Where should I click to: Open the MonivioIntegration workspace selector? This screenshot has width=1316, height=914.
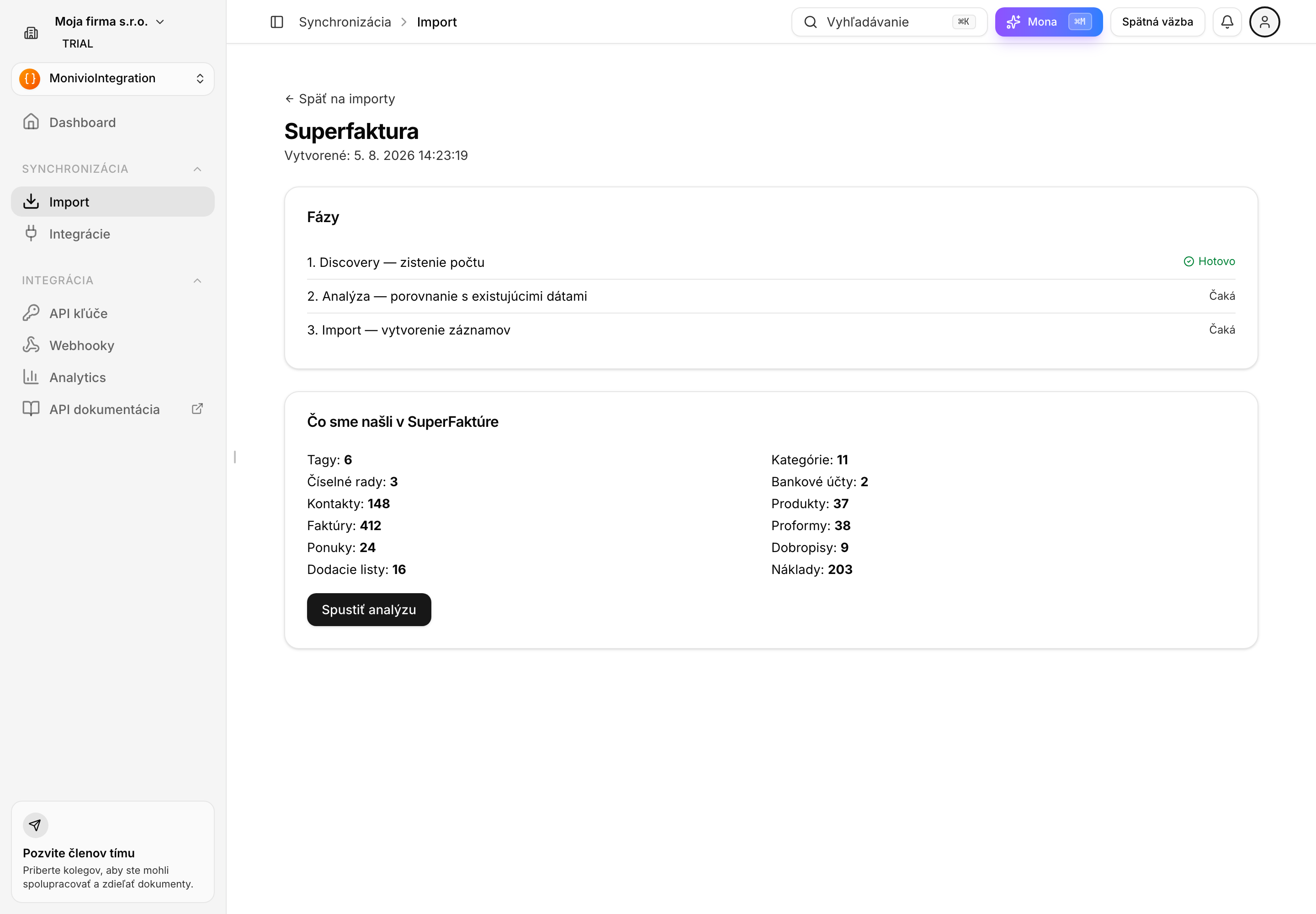coord(113,79)
